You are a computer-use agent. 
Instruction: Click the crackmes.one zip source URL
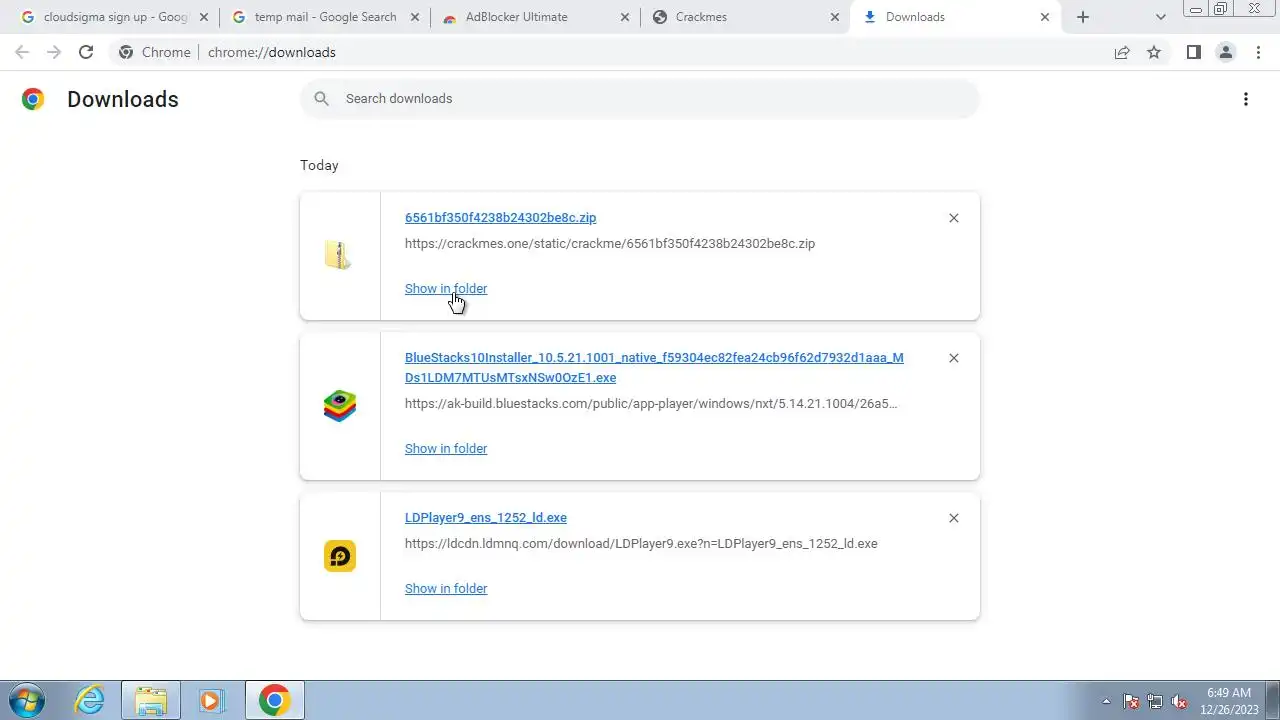point(610,244)
